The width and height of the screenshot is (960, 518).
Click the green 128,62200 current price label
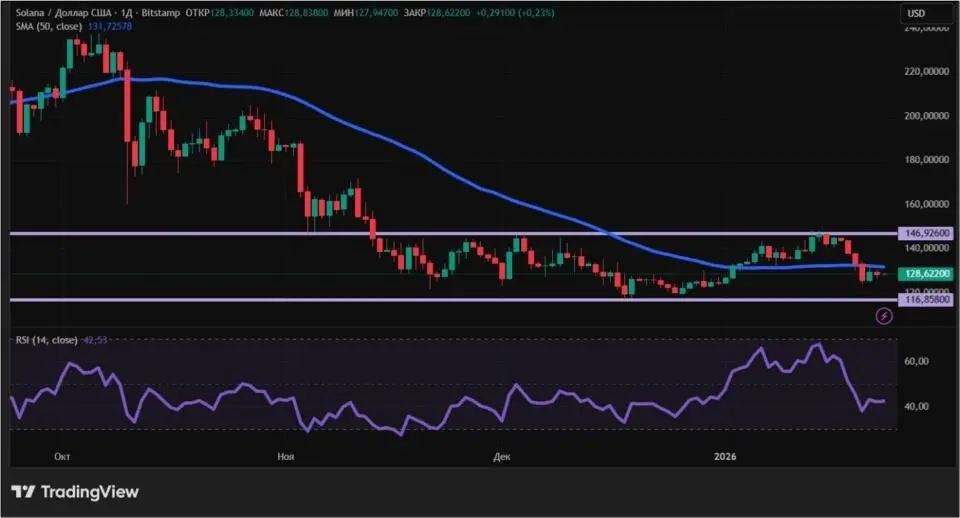point(927,273)
